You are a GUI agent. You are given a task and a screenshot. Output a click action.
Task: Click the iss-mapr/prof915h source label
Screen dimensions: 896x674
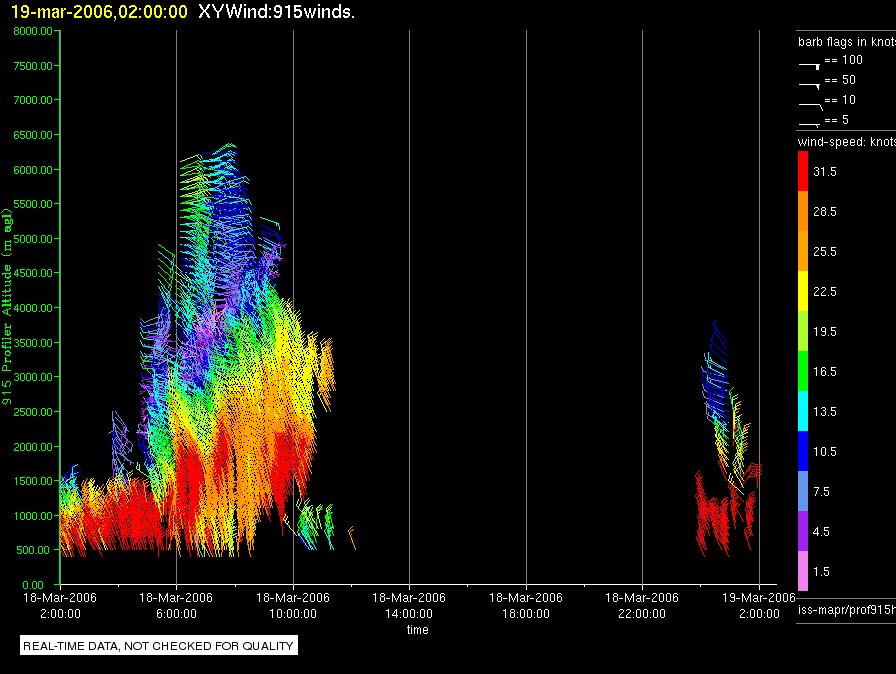click(847, 609)
